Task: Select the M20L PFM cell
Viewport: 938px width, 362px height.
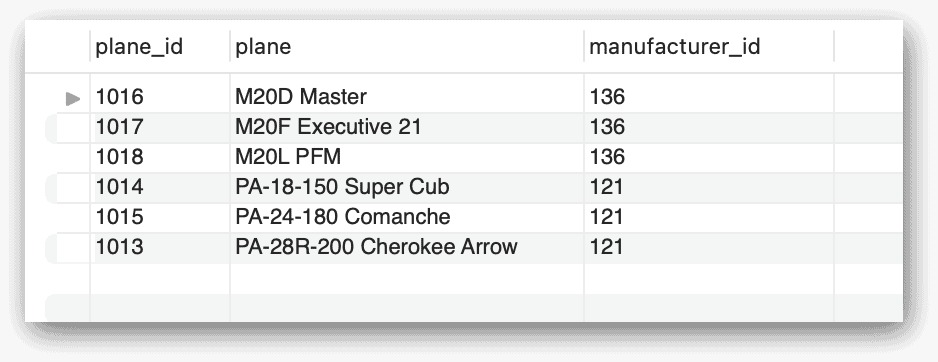Action: point(407,157)
